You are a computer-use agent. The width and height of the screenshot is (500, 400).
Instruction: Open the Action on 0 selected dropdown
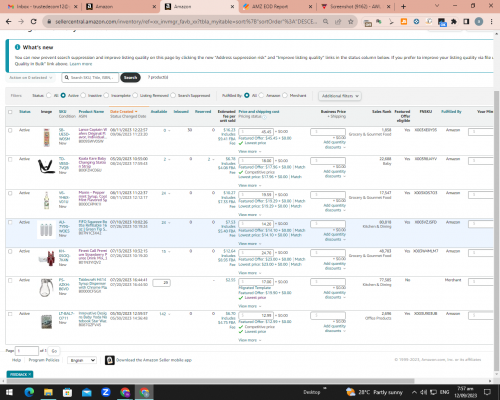30,77
